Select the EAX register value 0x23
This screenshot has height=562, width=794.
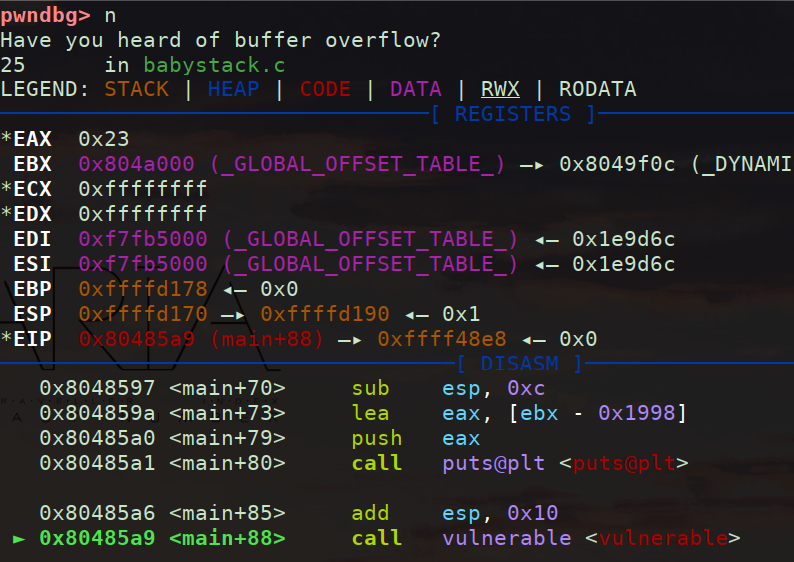click(x=104, y=140)
